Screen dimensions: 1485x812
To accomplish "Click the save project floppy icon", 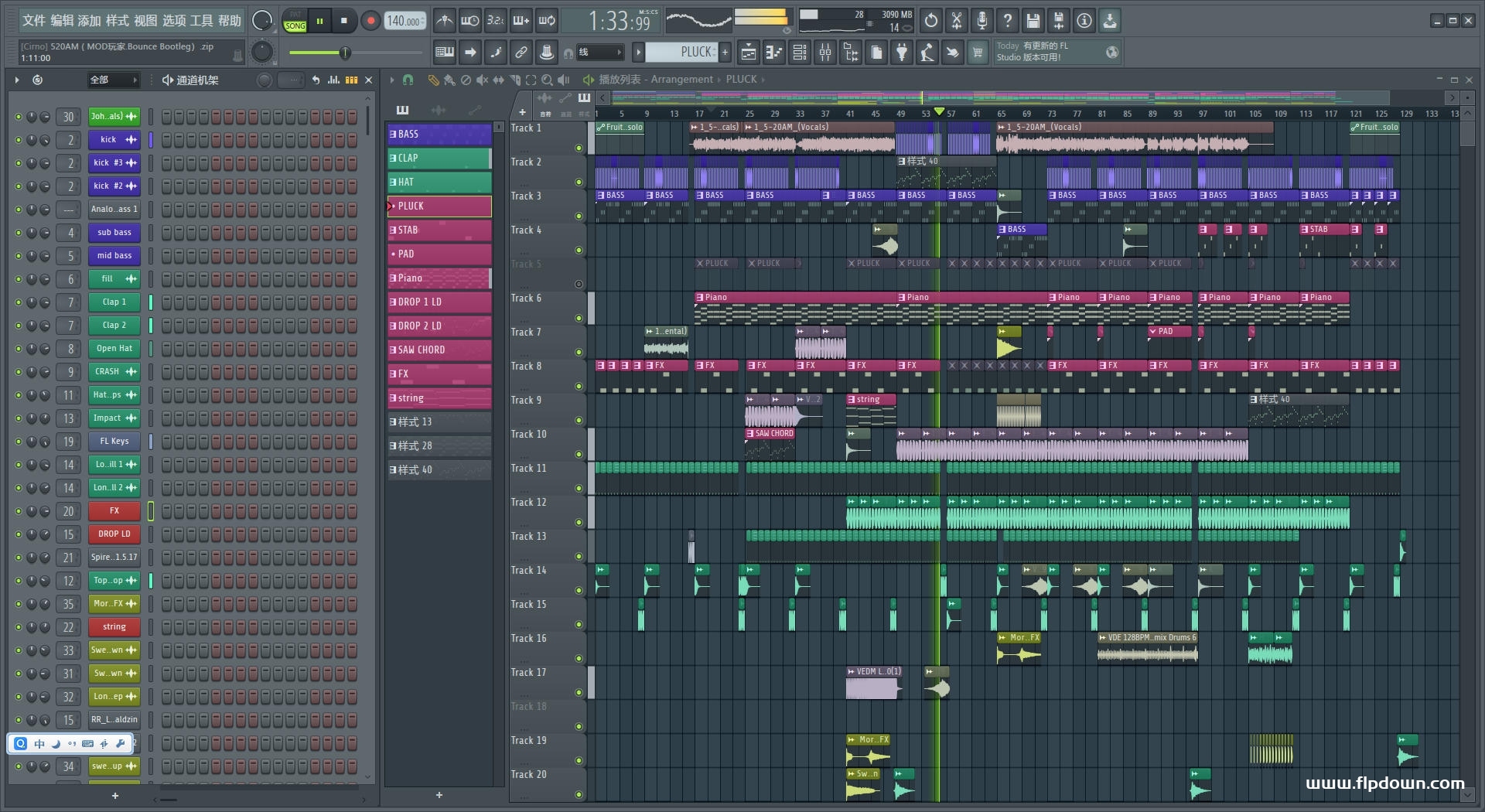I will tap(1033, 21).
